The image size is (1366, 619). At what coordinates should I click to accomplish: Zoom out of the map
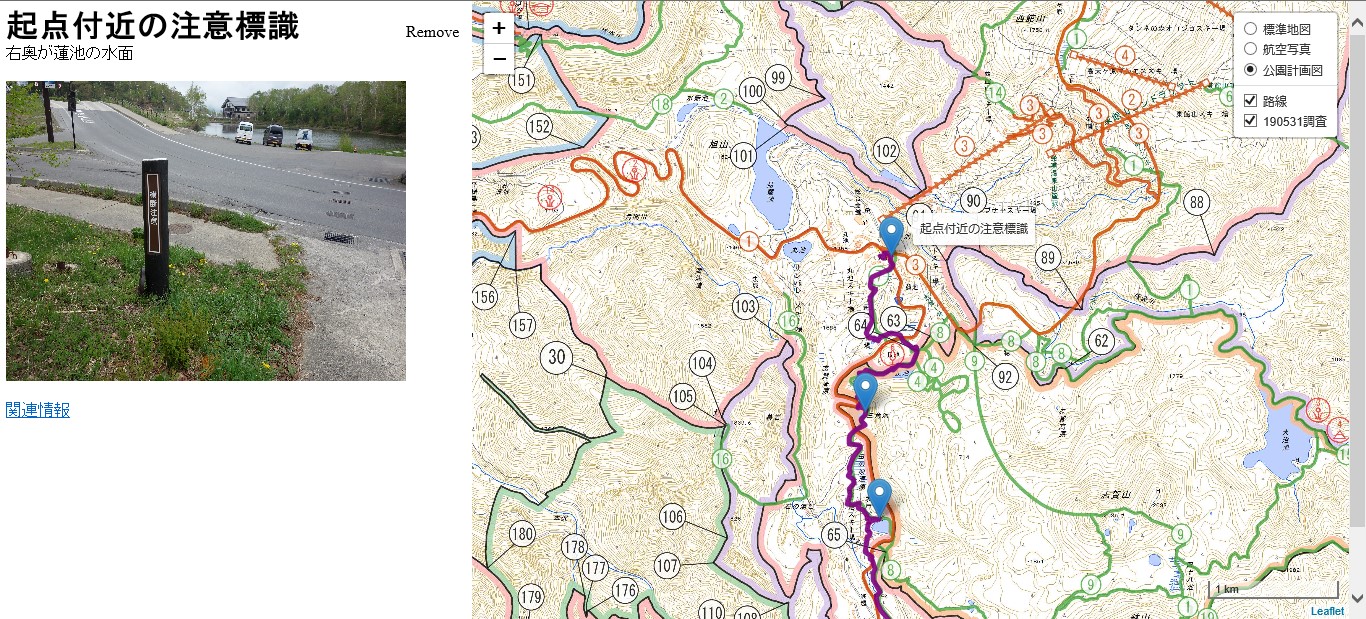[x=499, y=59]
